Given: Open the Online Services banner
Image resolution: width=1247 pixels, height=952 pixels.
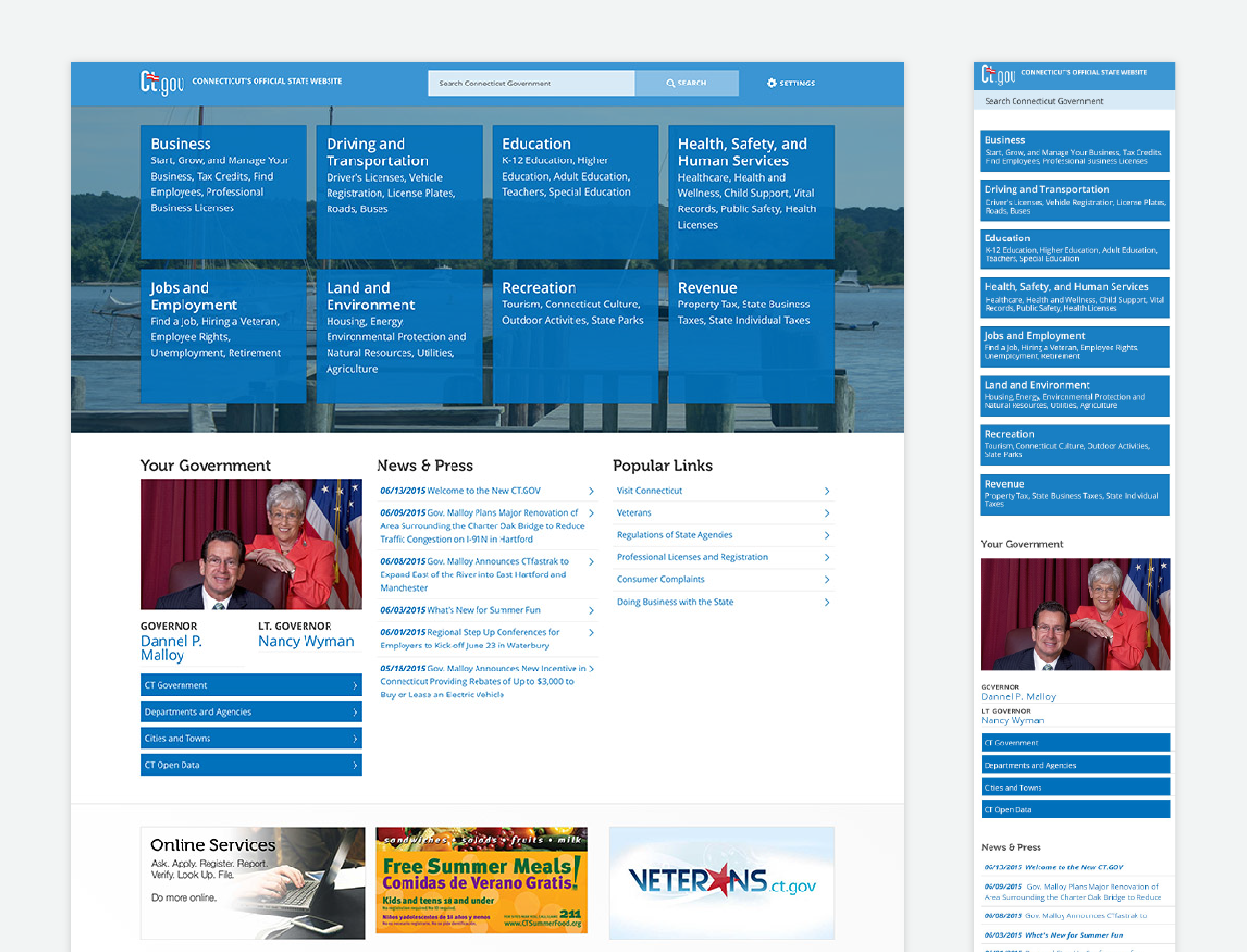Looking at the screenshot, I should click(254, 883).
